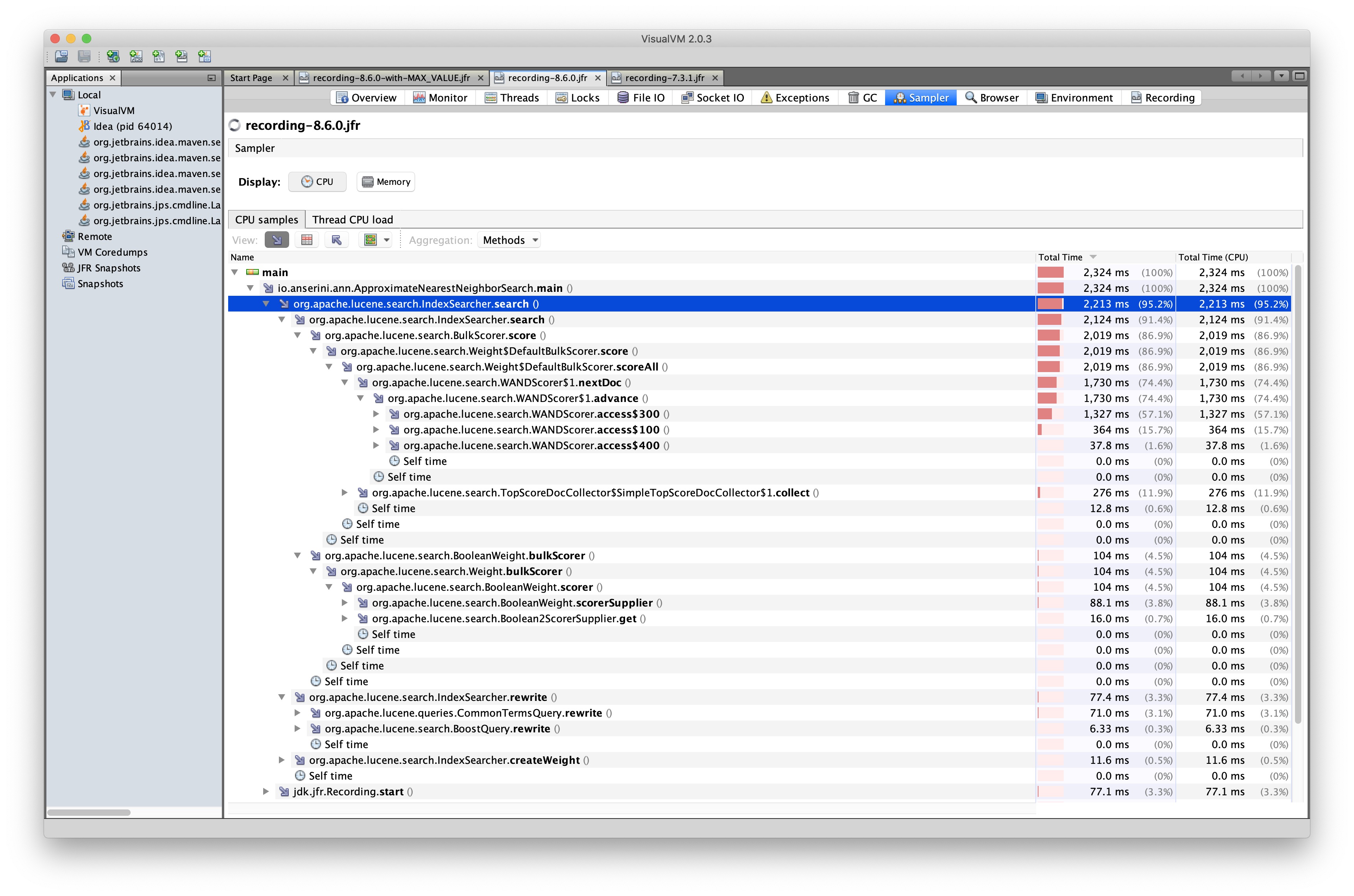Open the CPU samples tab
This screenshot has height=896, width=1354.
point(266,219)
